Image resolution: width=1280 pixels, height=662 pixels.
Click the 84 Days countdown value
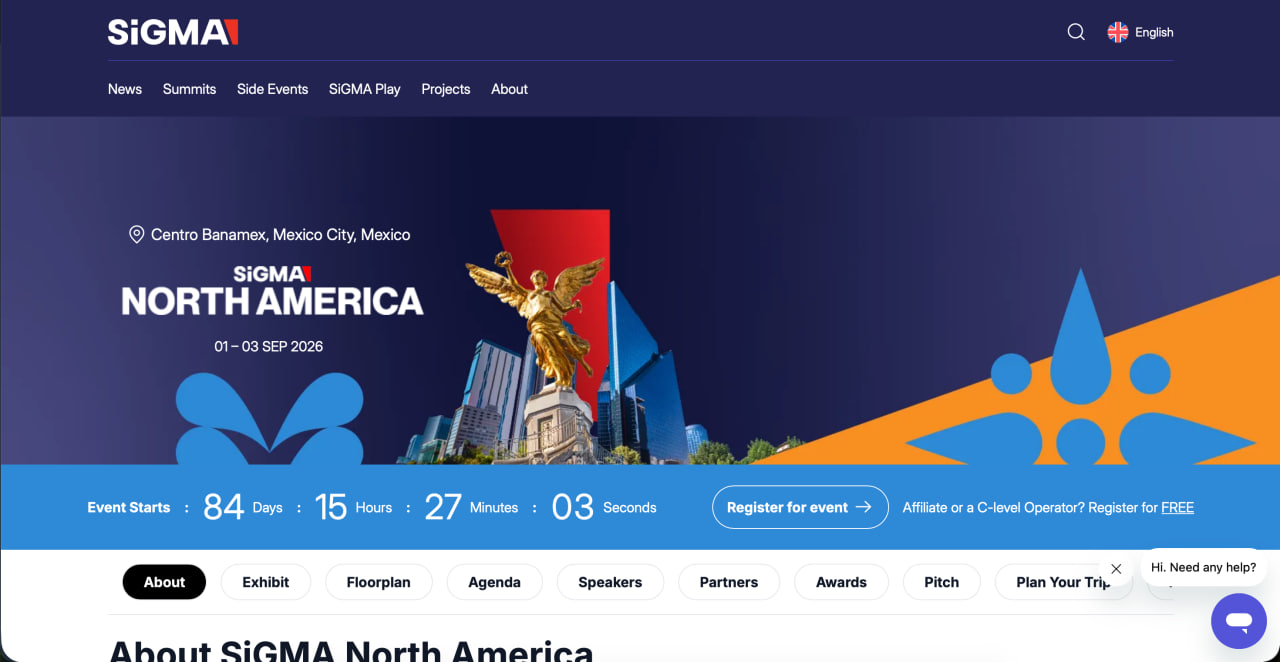[x=243, y=507]
